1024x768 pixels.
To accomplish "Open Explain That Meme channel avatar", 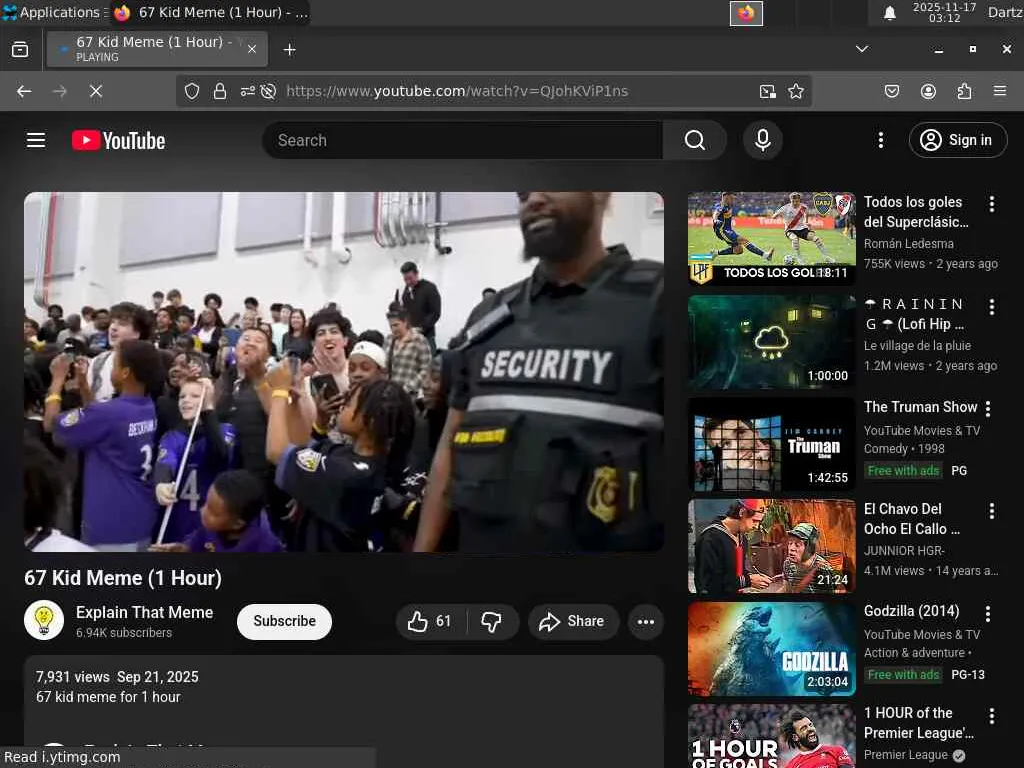I will click(x=44, y=620).
